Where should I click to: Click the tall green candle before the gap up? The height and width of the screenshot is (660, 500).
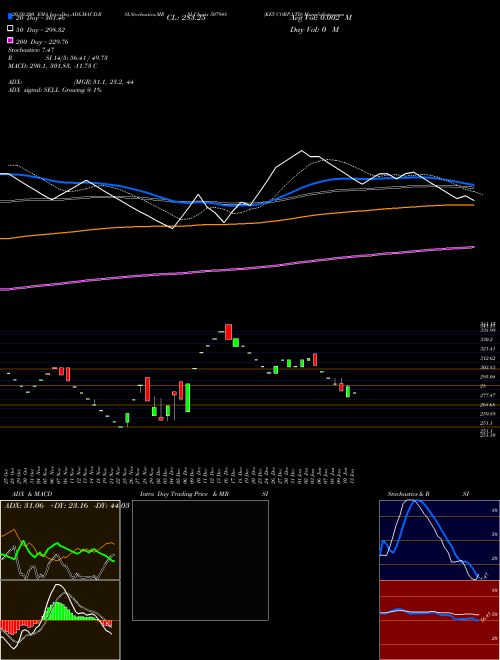click(187, 397)
